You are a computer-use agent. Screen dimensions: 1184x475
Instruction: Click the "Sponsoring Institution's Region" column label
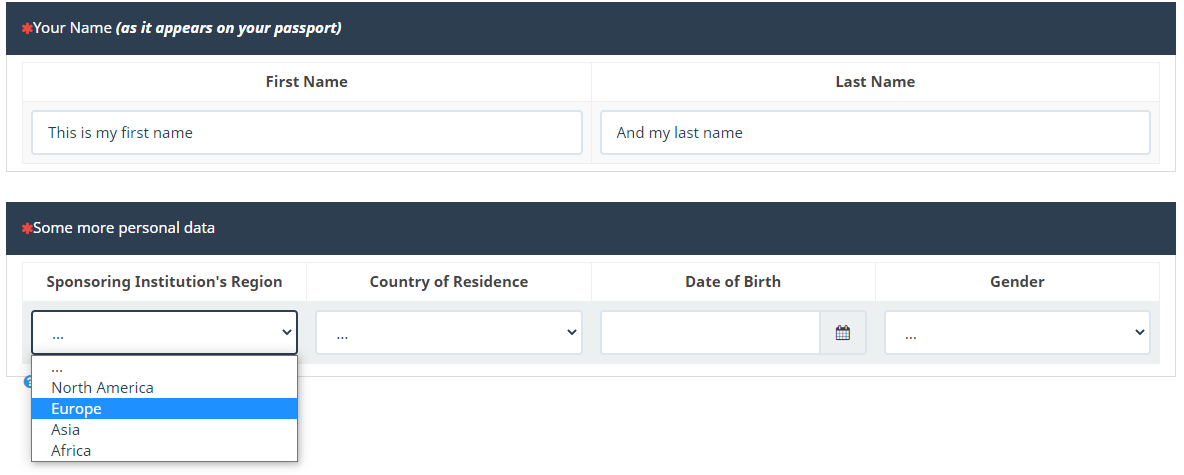tap(164, 282)
